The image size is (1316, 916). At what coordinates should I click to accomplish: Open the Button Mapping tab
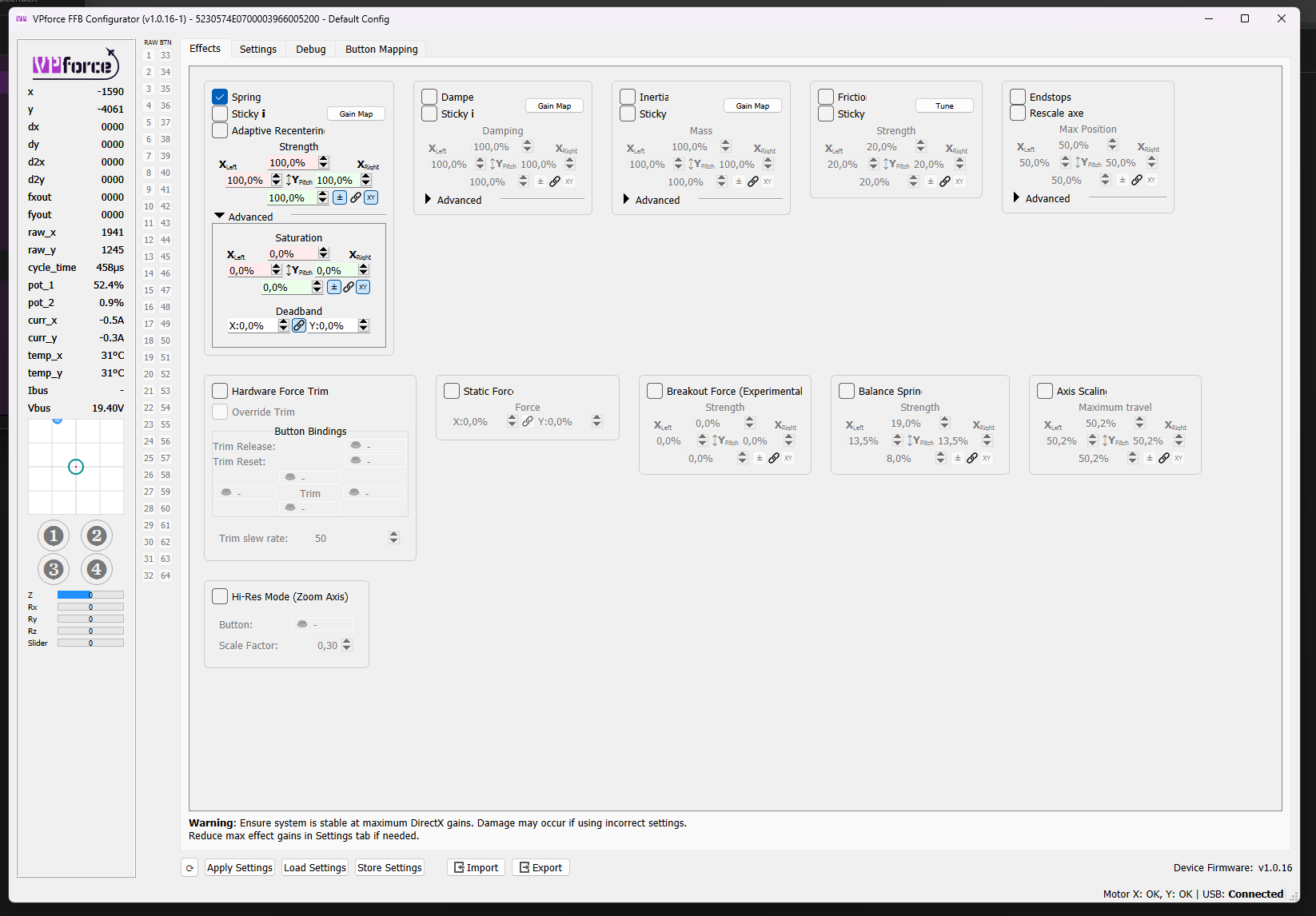[381, 49]
